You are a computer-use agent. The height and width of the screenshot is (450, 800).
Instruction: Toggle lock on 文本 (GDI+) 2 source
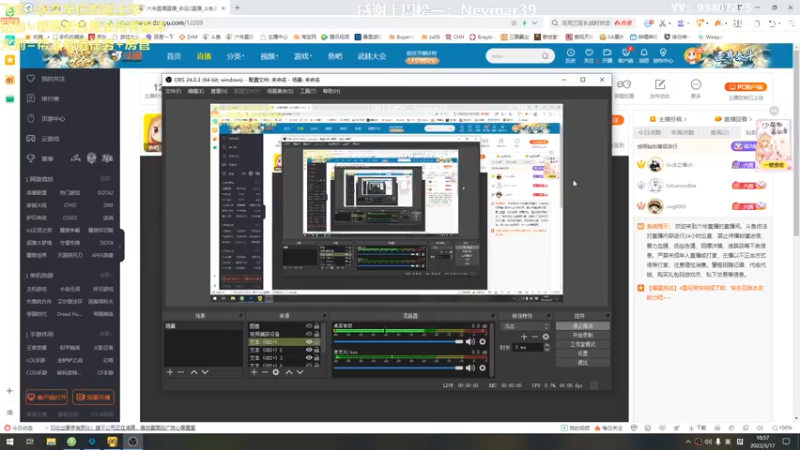tap(317, 350)
